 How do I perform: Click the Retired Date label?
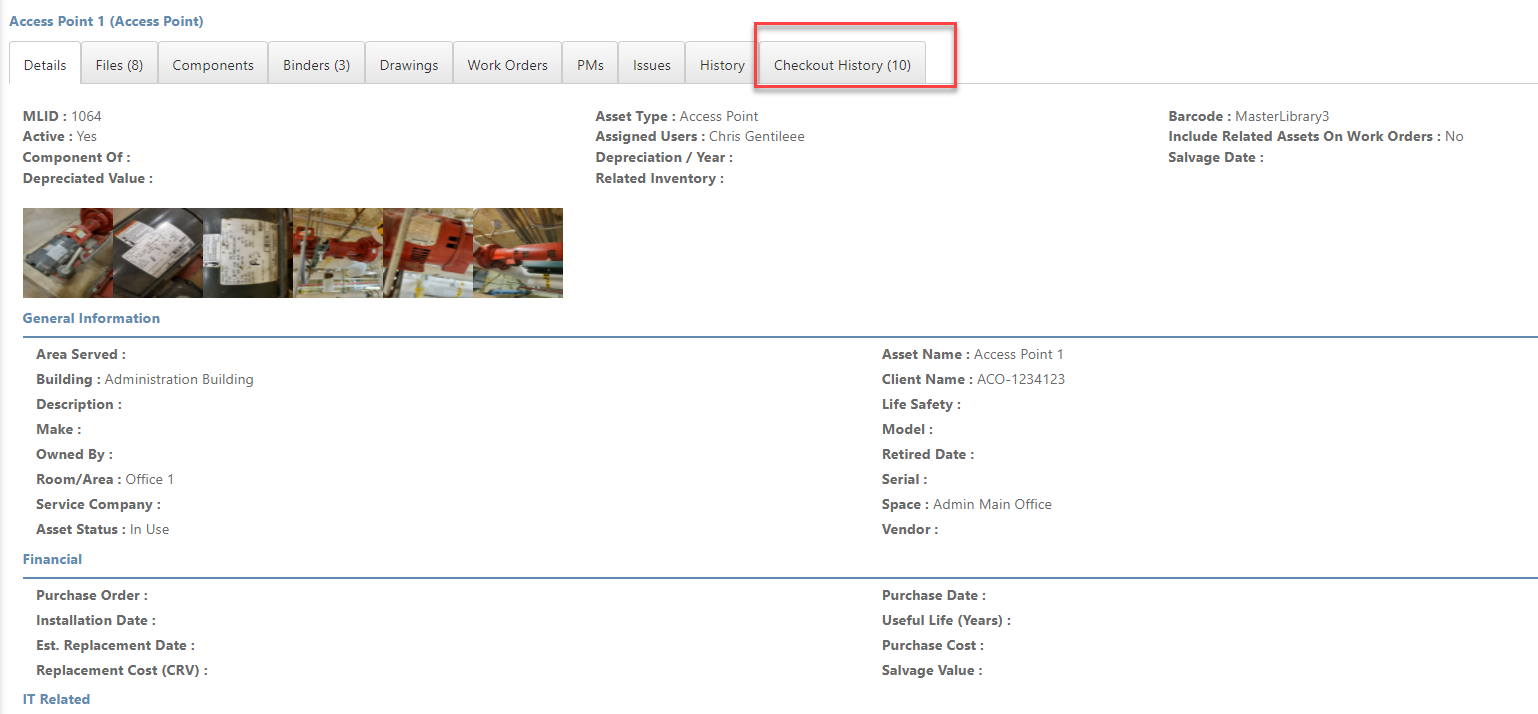coord(928,454)
